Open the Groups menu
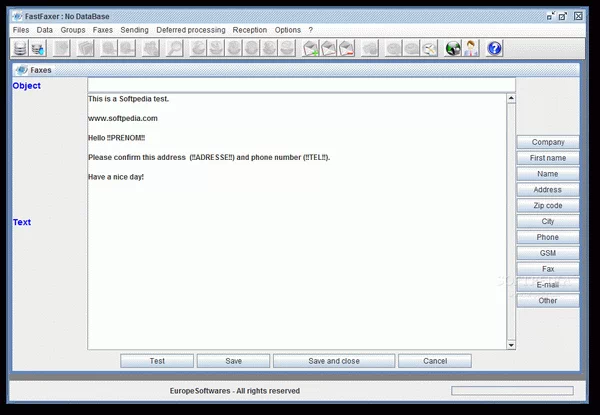 (73, 30)
